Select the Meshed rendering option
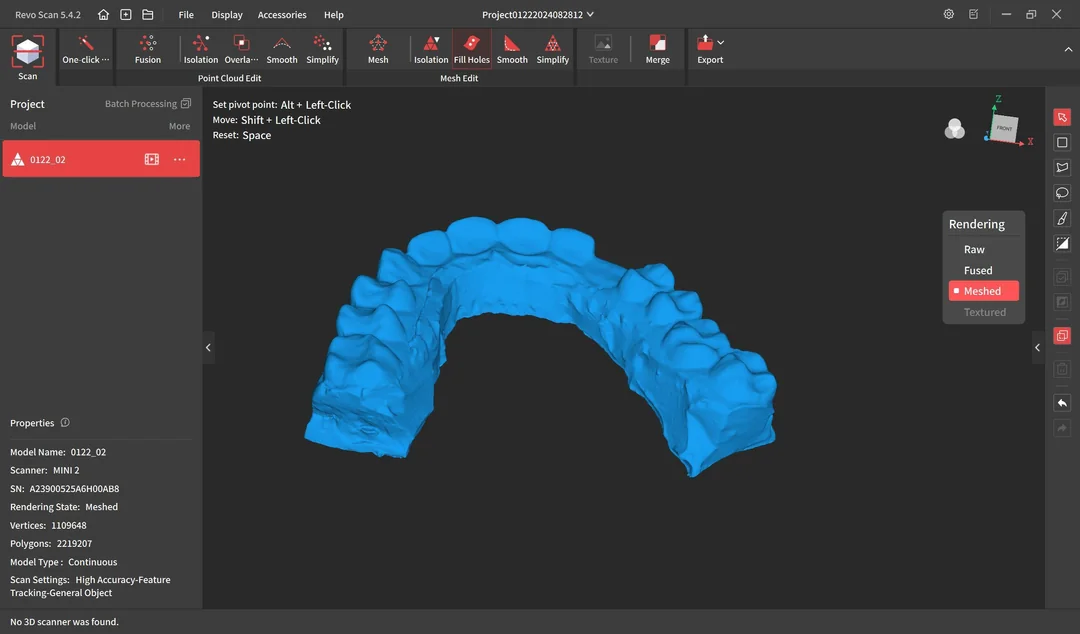The height and width of the screenshot is (634, 1080). pyautogui.click(x=983, y=291)
